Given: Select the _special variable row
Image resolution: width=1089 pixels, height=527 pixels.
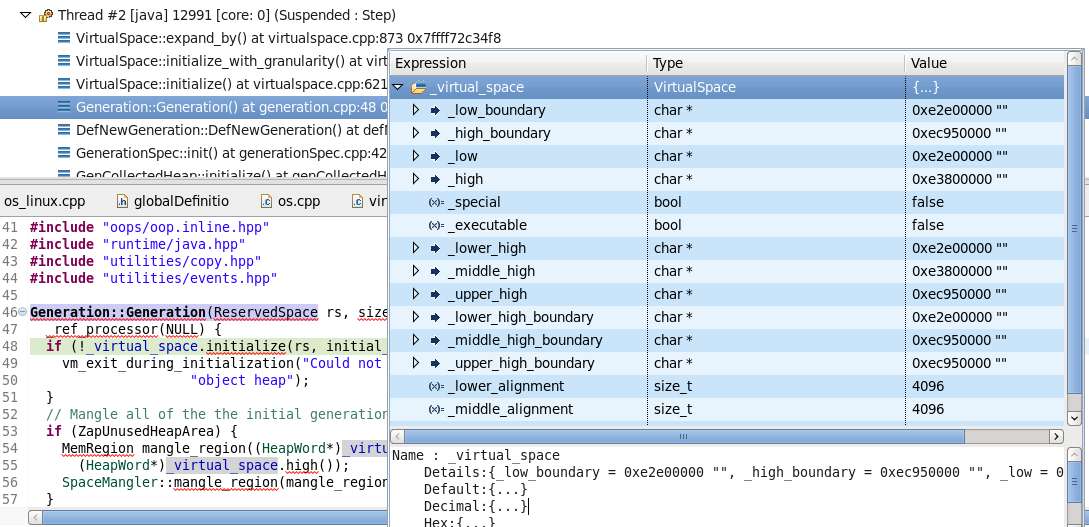Looking at the screenshot, I should click(x=727, y=202).
